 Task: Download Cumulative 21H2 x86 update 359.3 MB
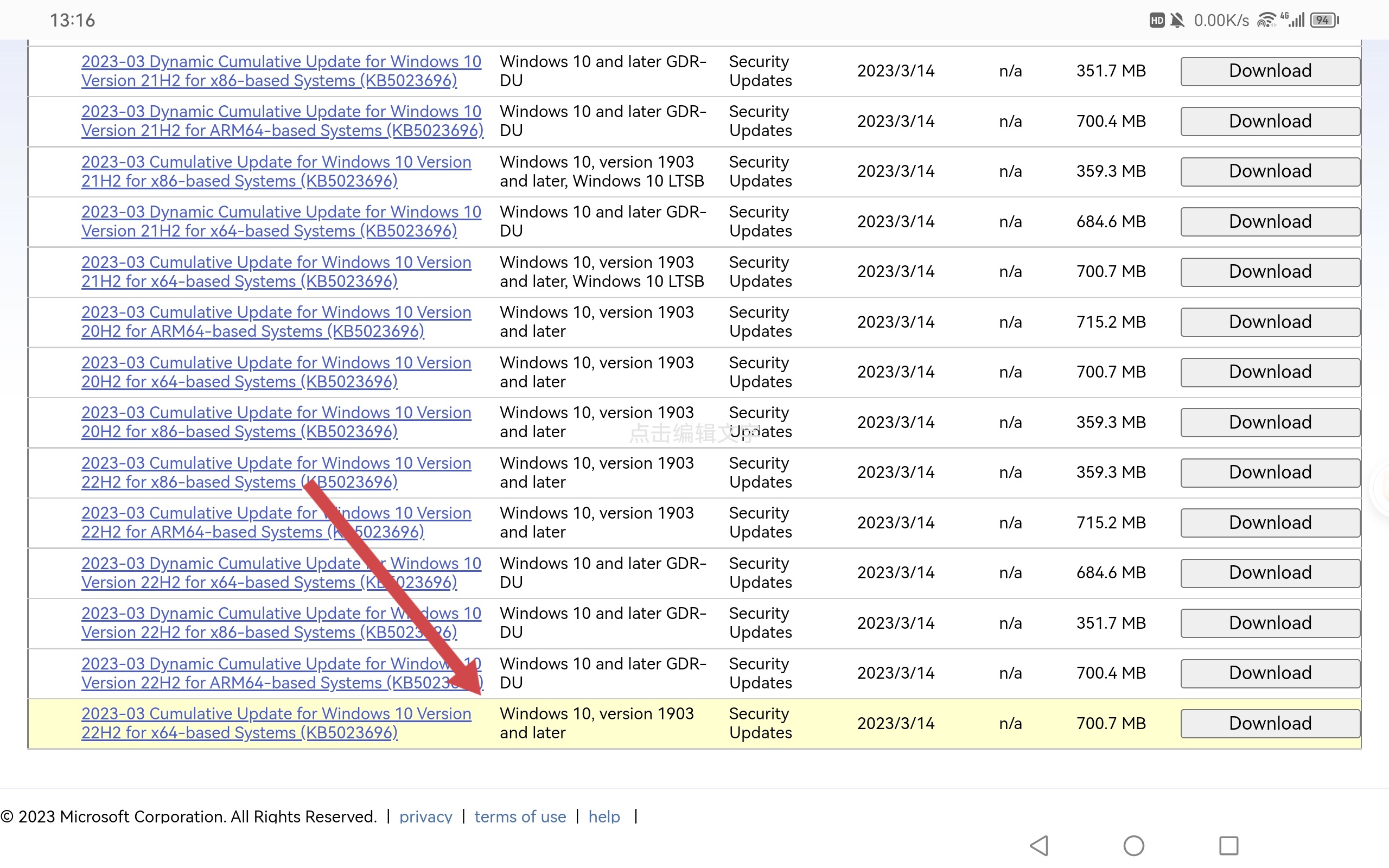click(x=1270, y=171)
